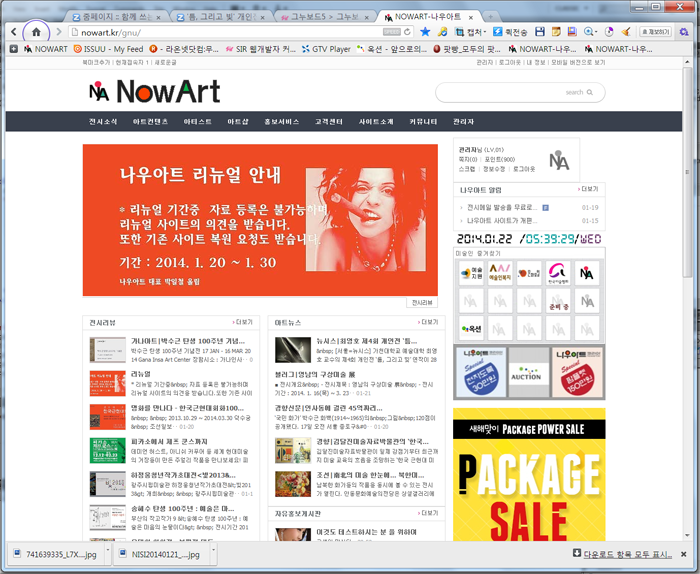Image resolution: width=700 pixels, height=574 pixels.
Task: Click the 정보수정 link in user box
Action: pos(494,169)
